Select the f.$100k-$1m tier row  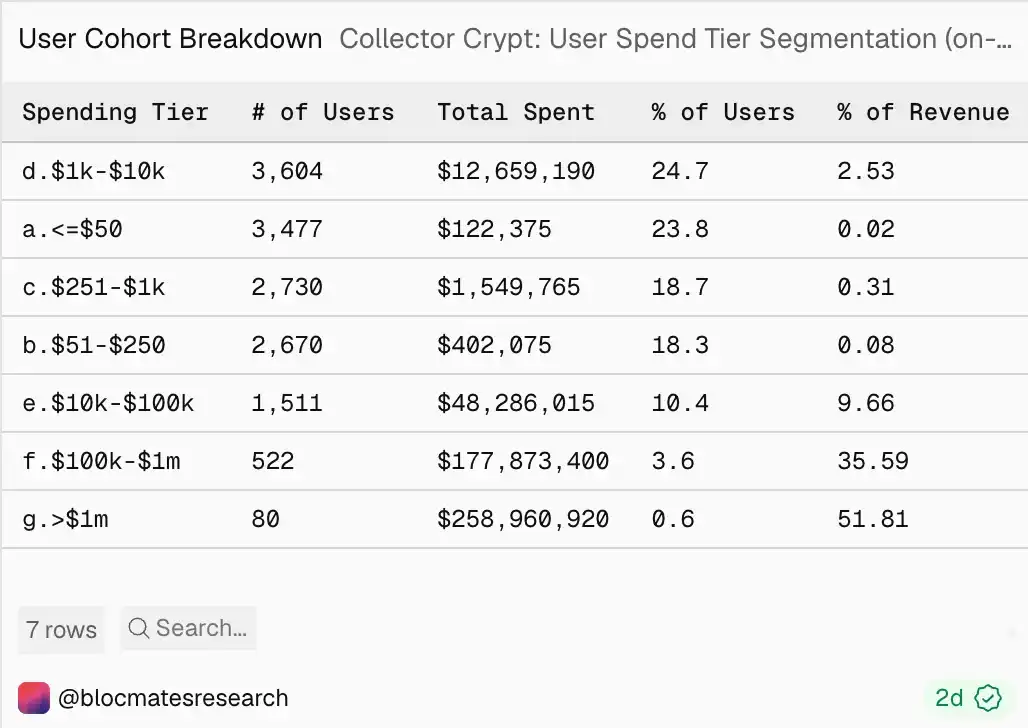[514, 461]
